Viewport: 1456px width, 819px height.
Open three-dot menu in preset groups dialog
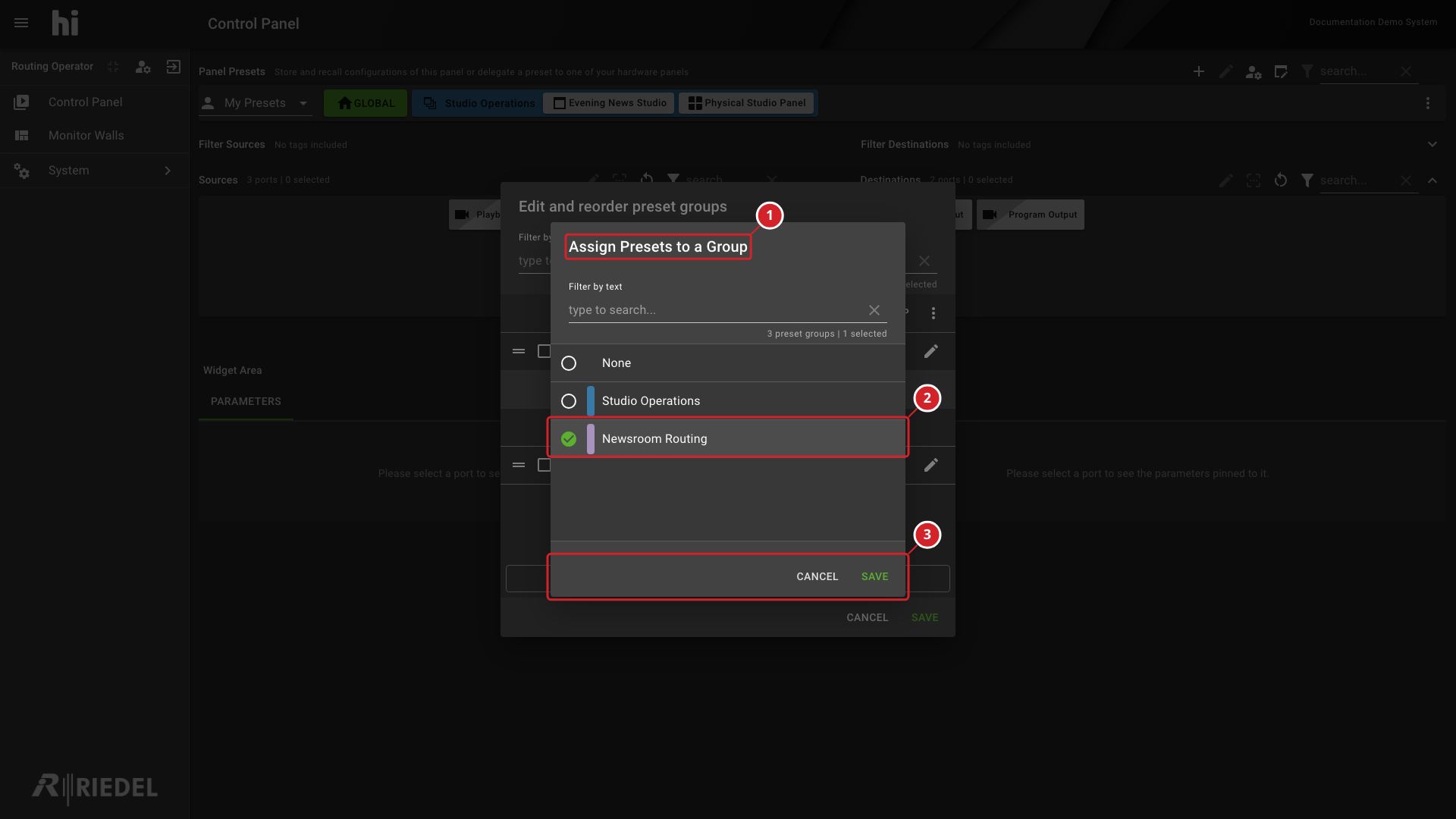(934, 313)
